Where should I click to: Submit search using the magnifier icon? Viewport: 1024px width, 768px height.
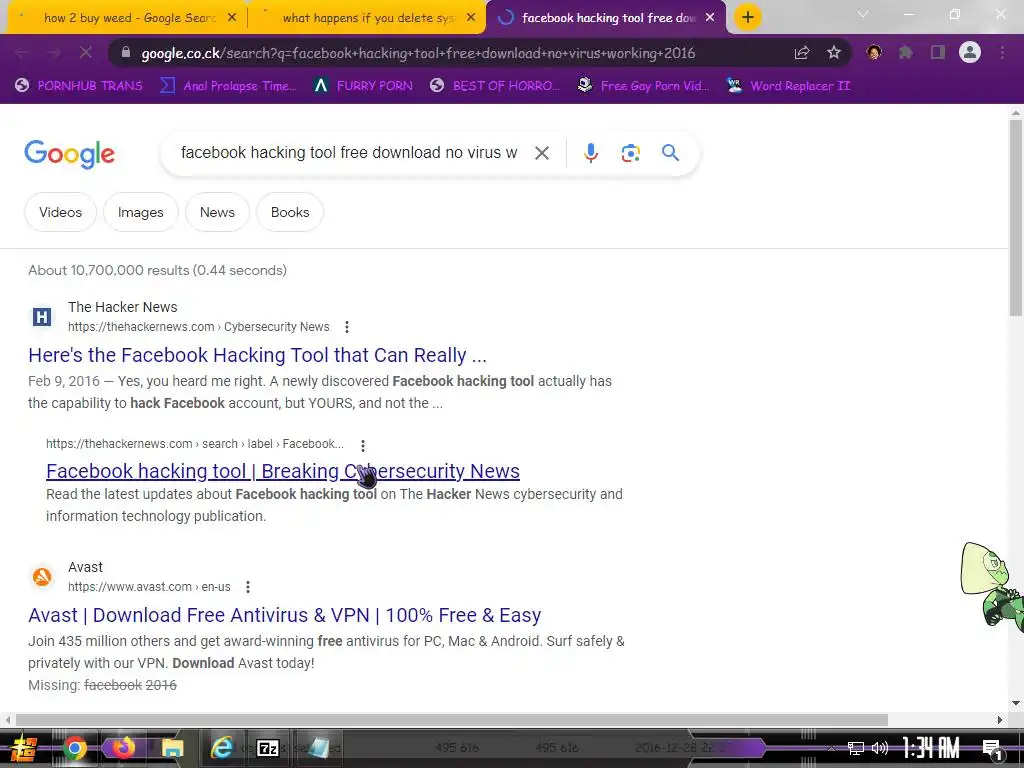(670, 153)
